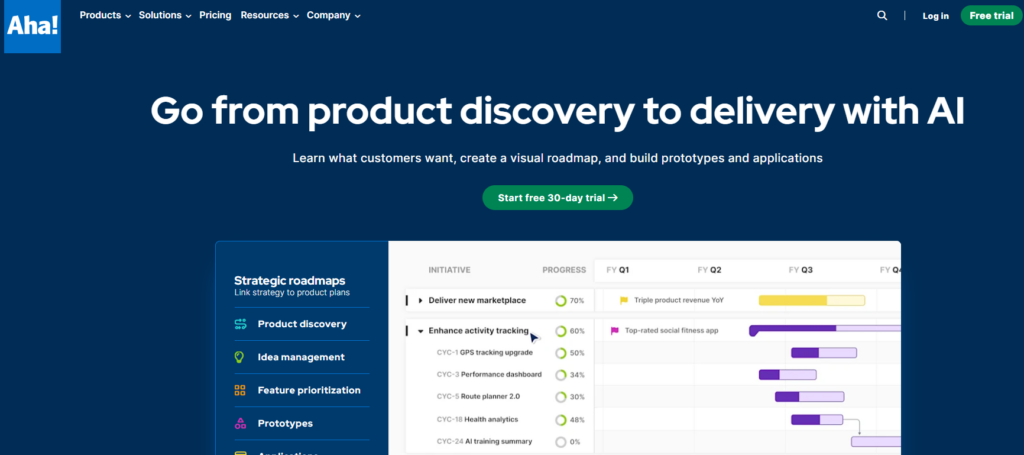Click the 0% progress ring for AI training summary
Screen dimensions: 1024x455
coord(560,442)
